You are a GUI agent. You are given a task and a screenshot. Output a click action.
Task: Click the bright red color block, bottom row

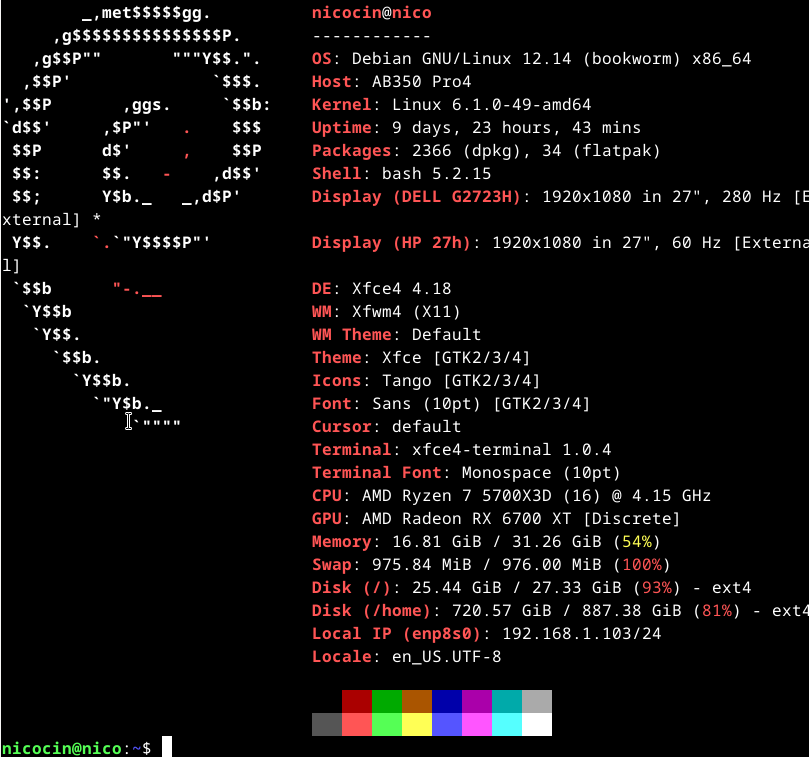point(357,724)
